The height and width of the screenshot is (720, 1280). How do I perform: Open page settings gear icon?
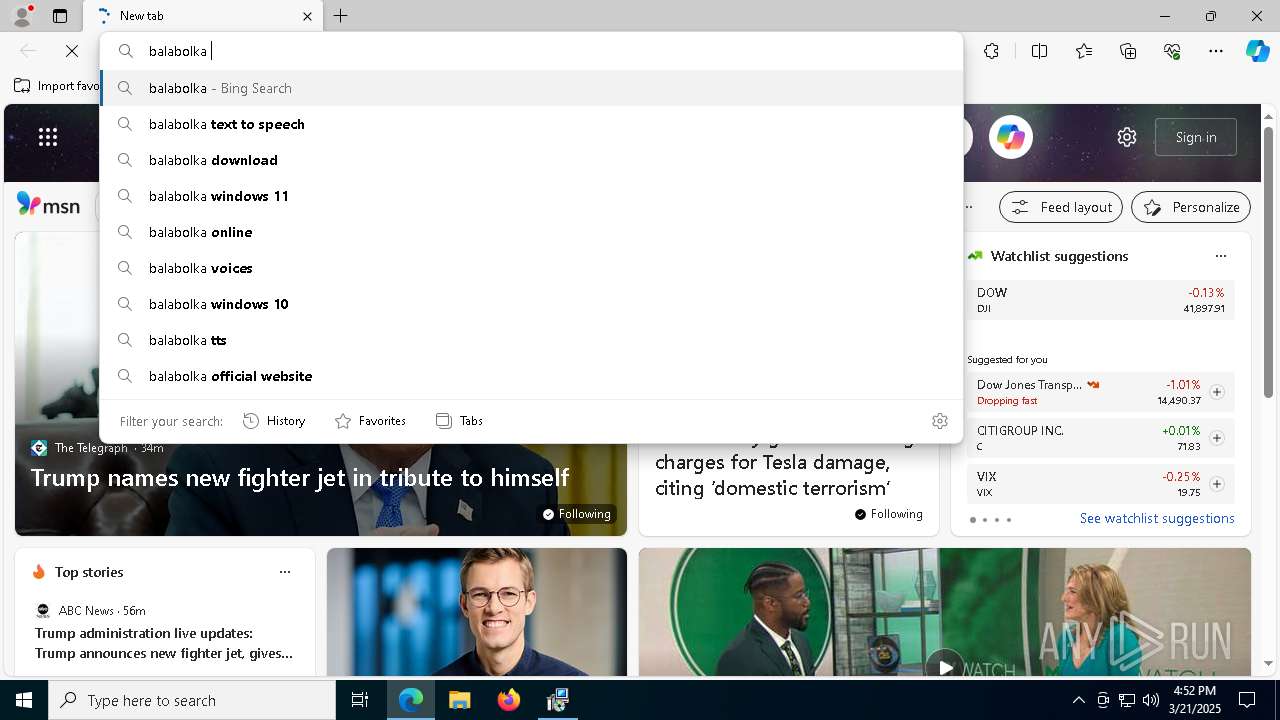[x=1127, y=137]
